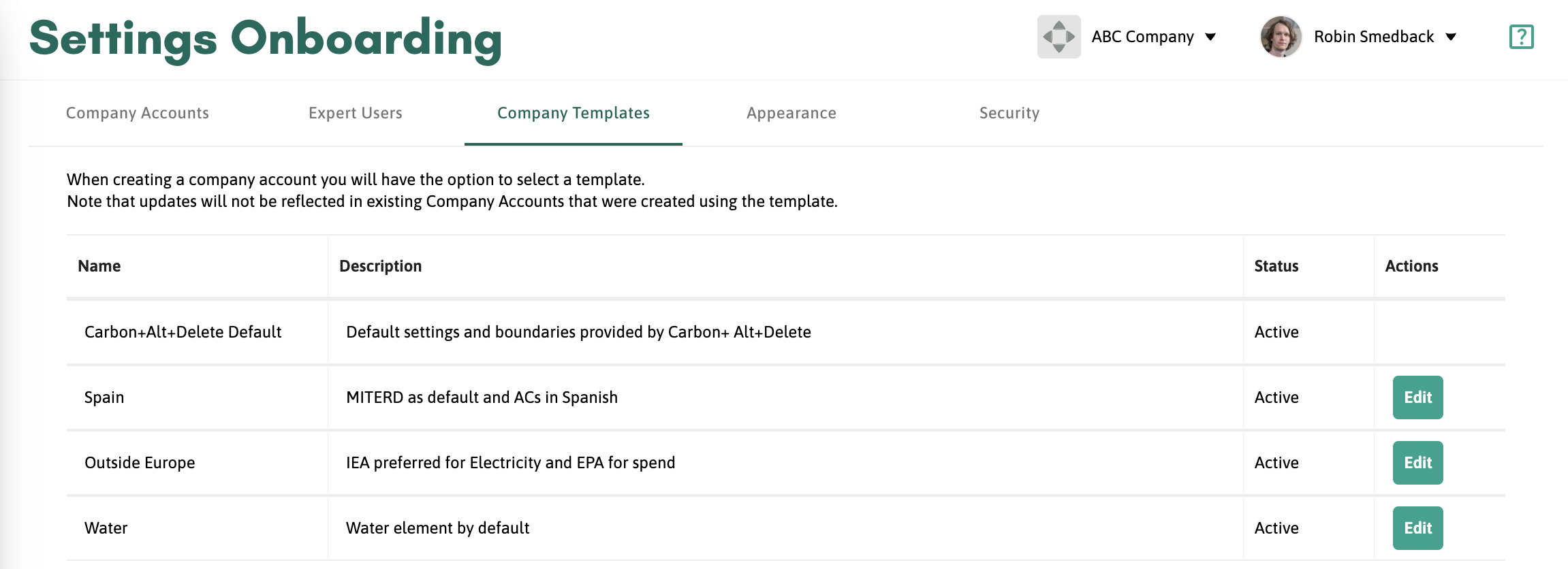This screenshot has width=1568, height=569.
Task: Open the Security tab
Action: [x=1009, y=113]
